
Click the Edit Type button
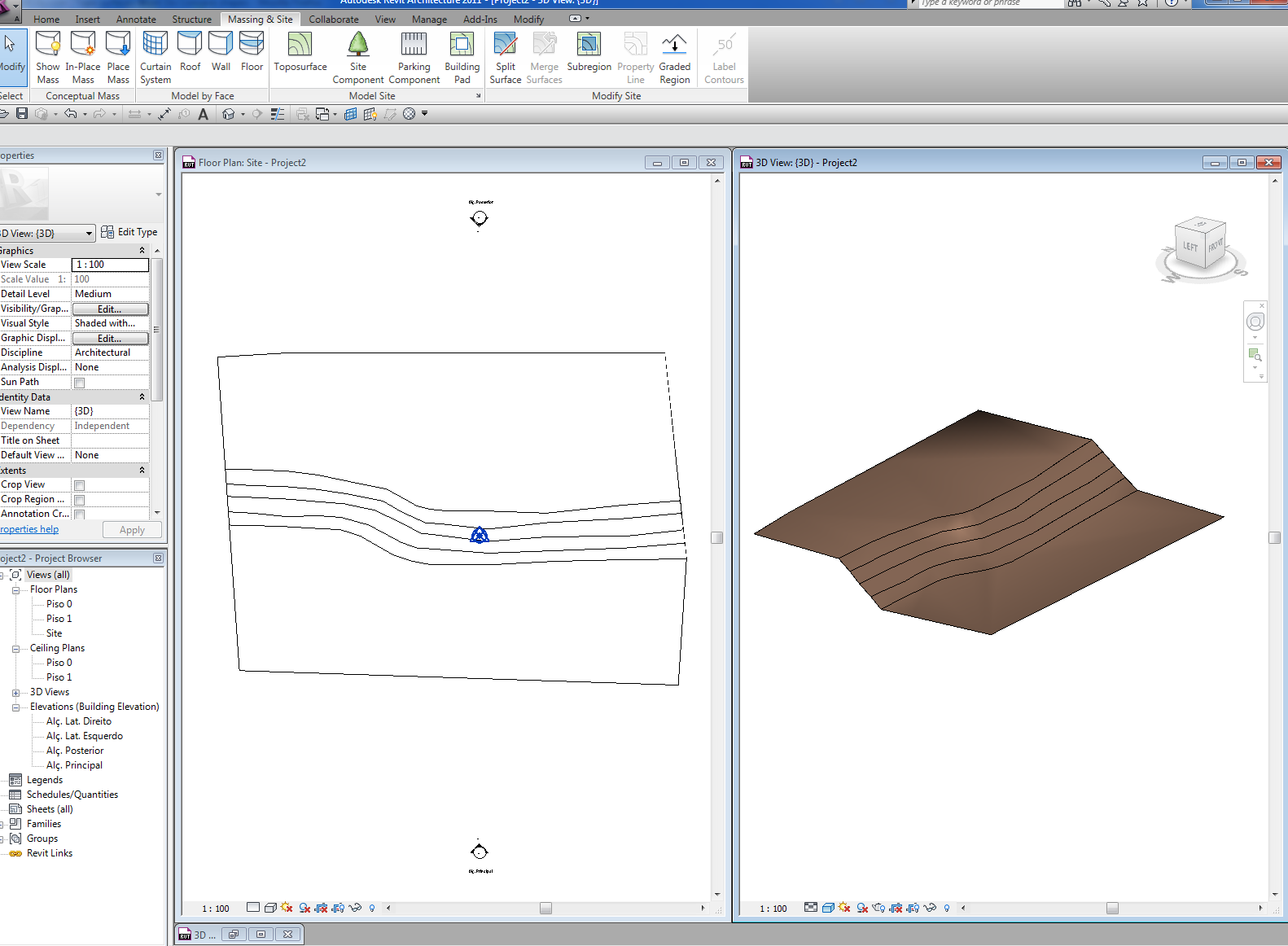(x=129, y=232)
